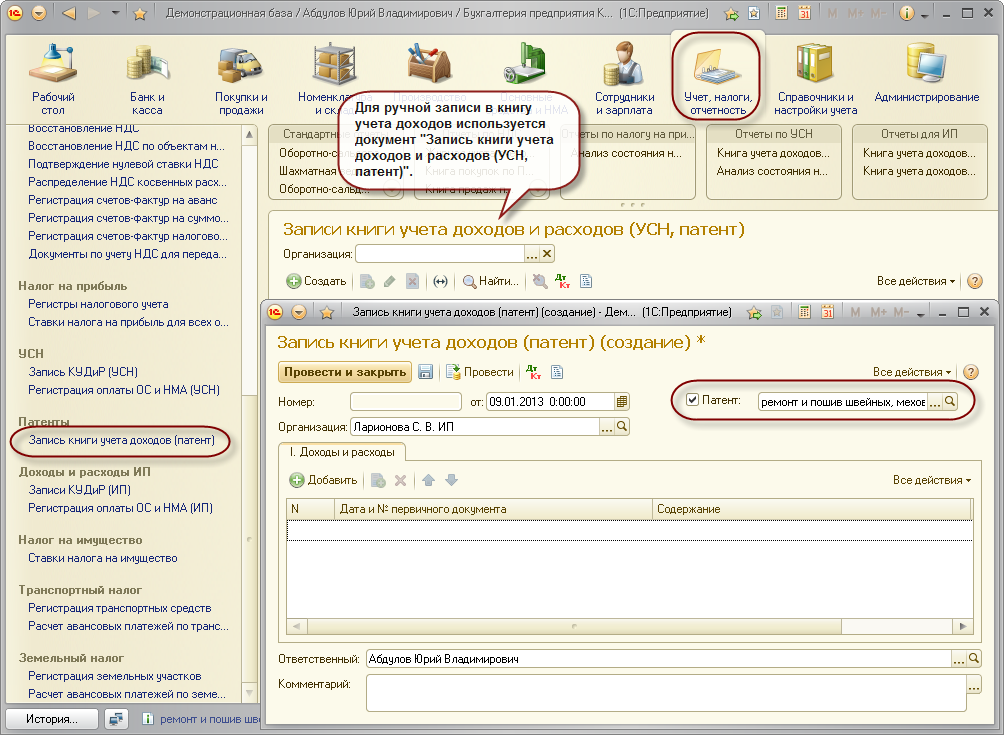Click the Номер input field

(x=406, y=402)
